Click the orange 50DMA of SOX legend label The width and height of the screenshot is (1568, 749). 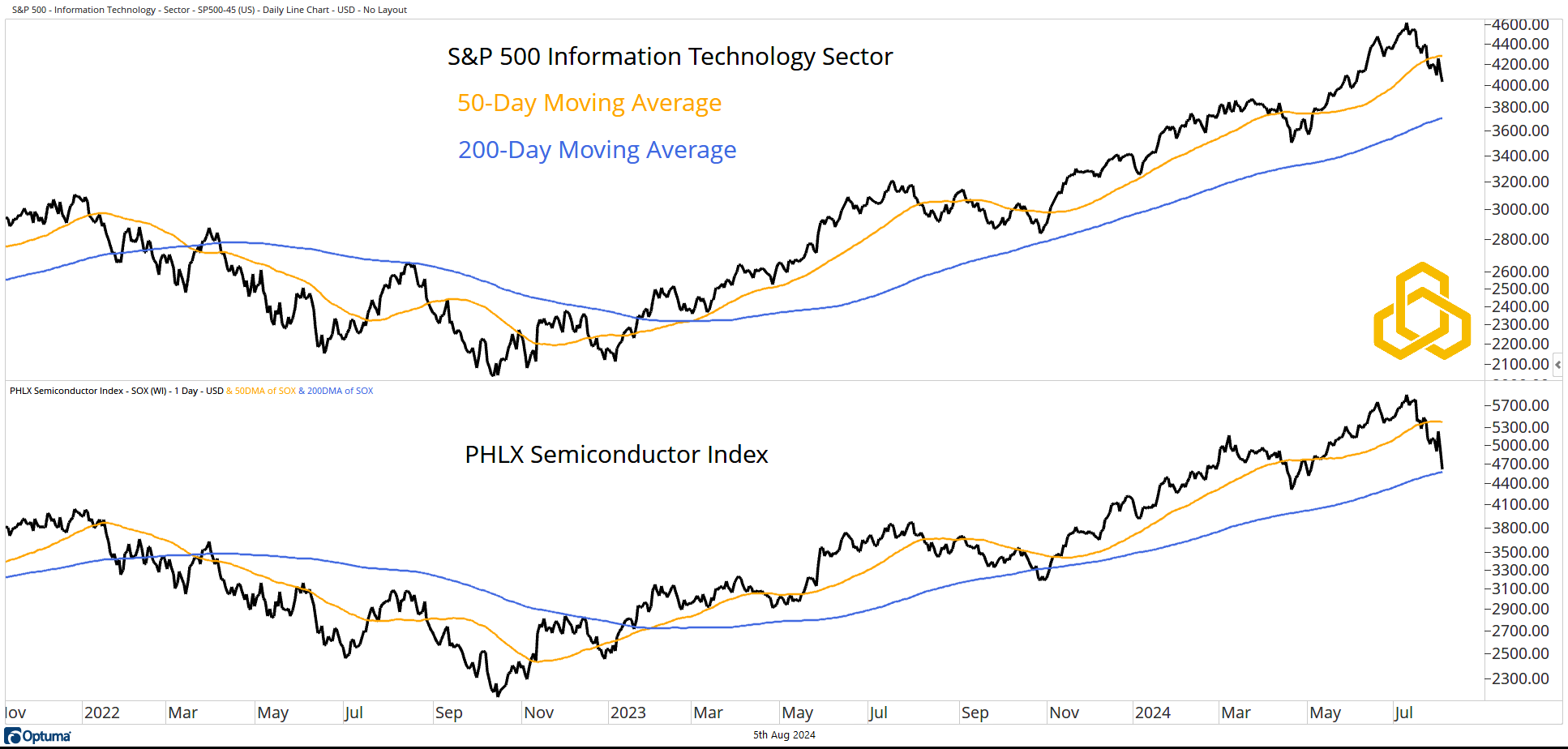(x=265, y=391)
